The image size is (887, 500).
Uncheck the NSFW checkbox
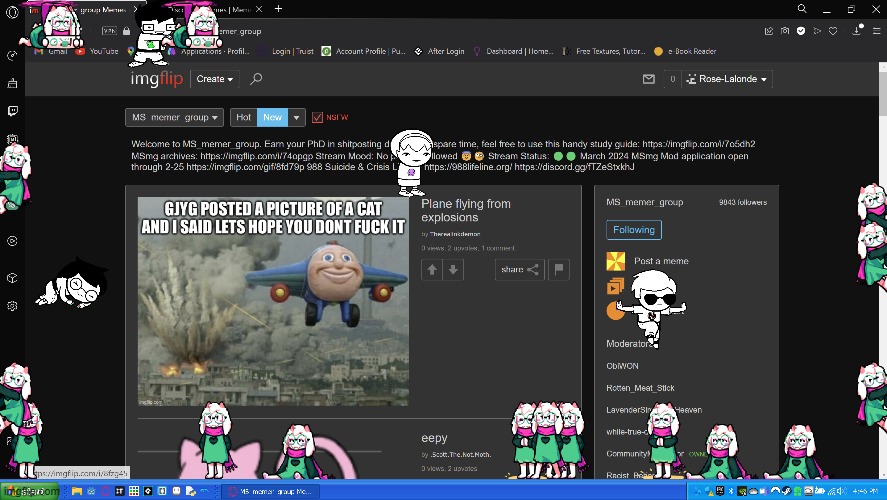(317, 117)
